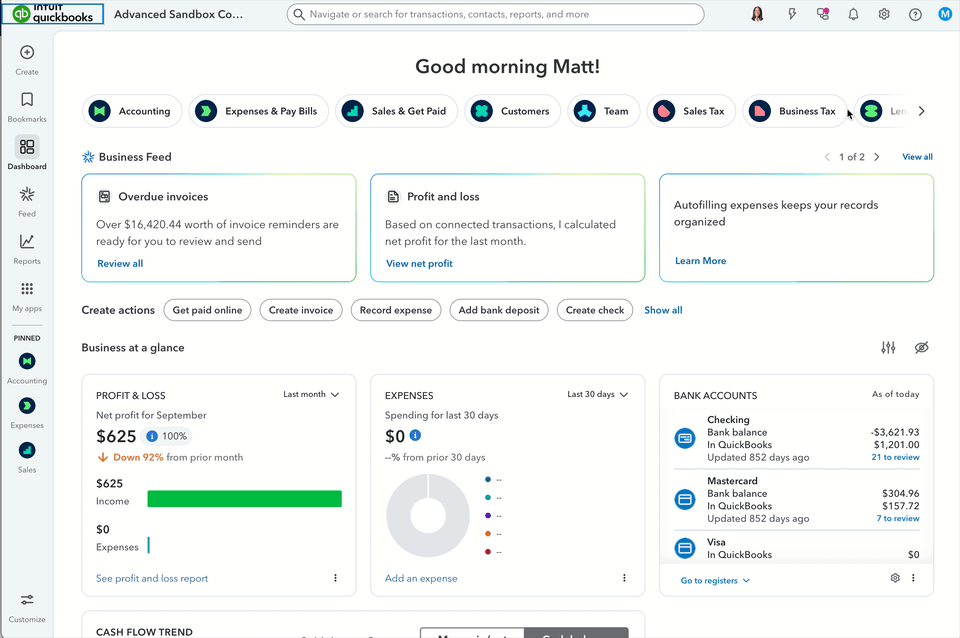This screenshot has width=960, height=638.
Task: Go to previous Business Feed page
Action: (x=827, y=157)
